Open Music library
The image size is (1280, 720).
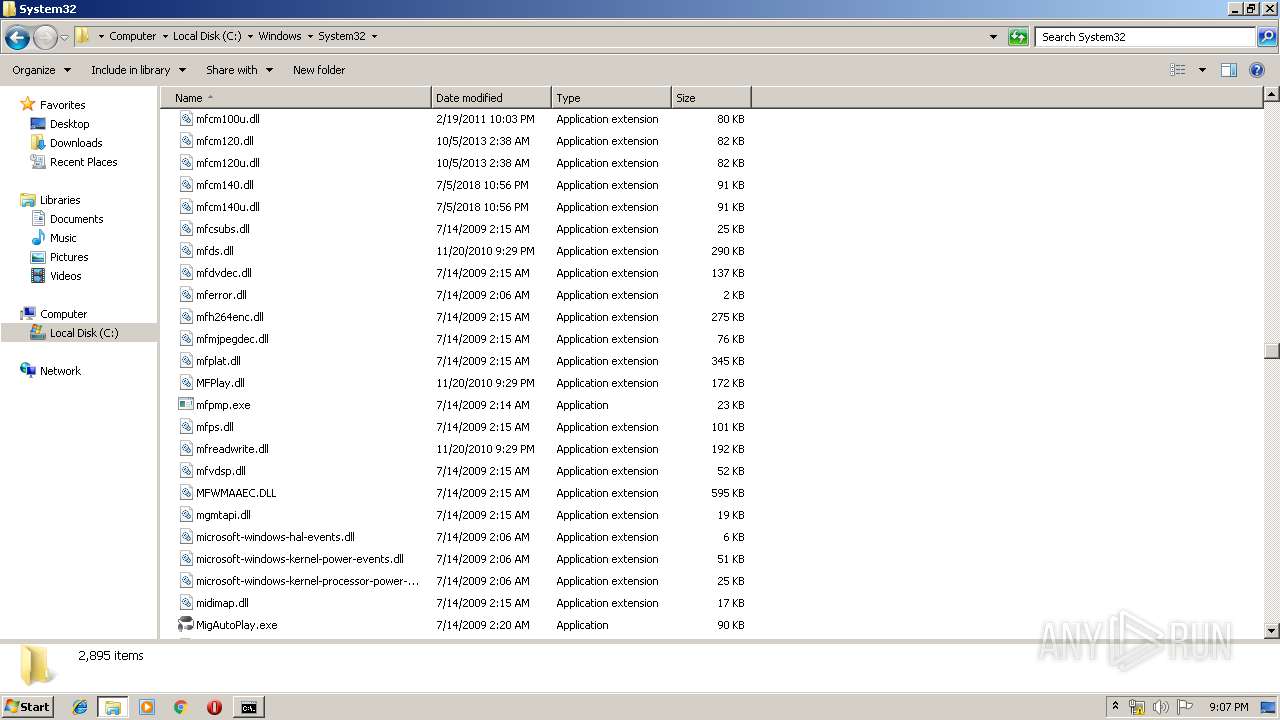pos(63,238)
